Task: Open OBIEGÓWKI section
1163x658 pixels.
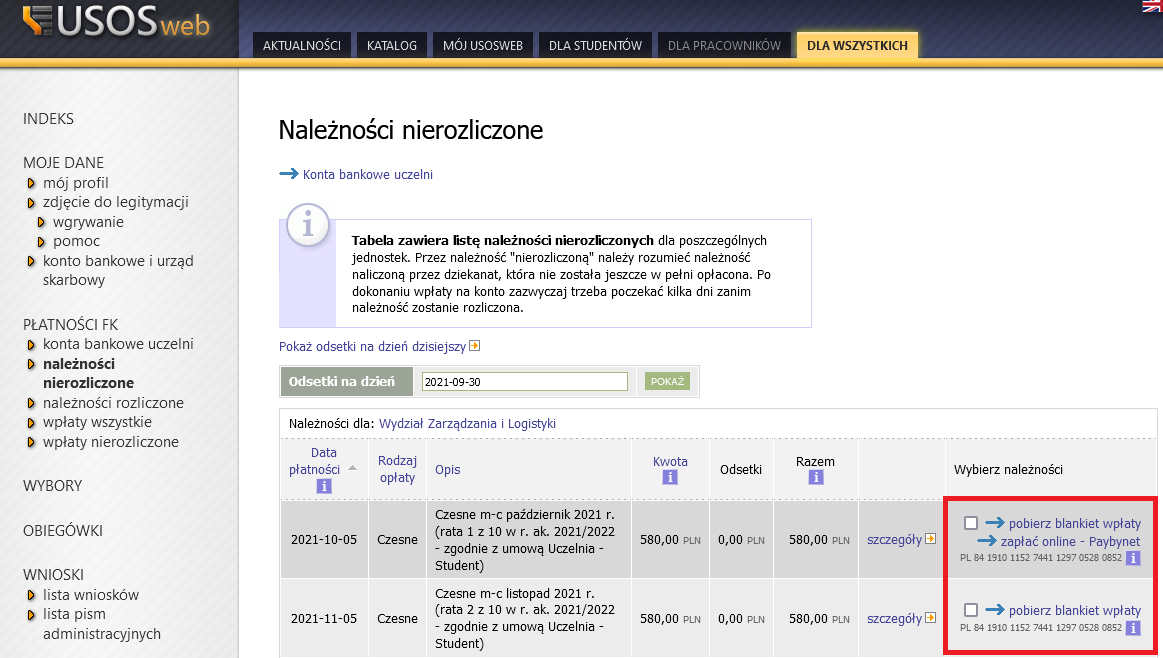Action: (63, 531)
